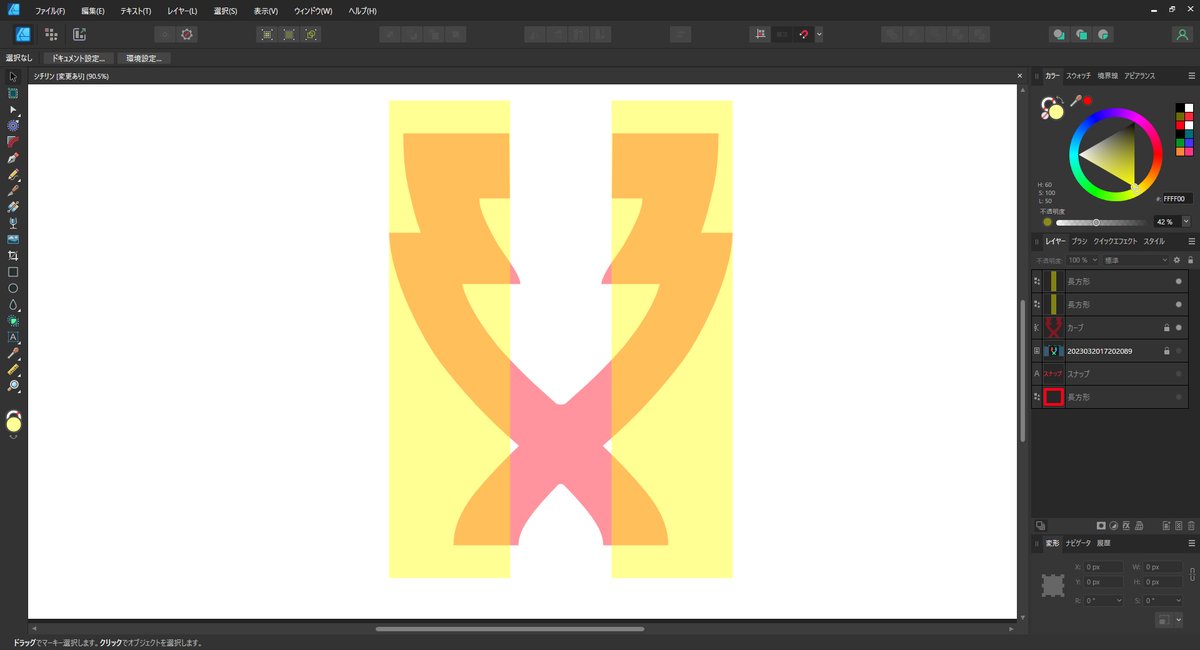This screenshot has width=1200, height=650.
Task: Open the S shear dropdown
Action: click(x=1180, y=600)
